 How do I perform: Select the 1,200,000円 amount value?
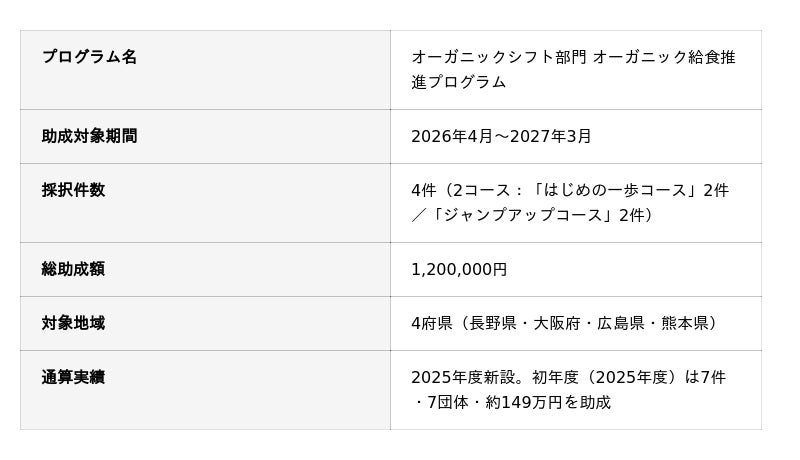coord(459,269)
